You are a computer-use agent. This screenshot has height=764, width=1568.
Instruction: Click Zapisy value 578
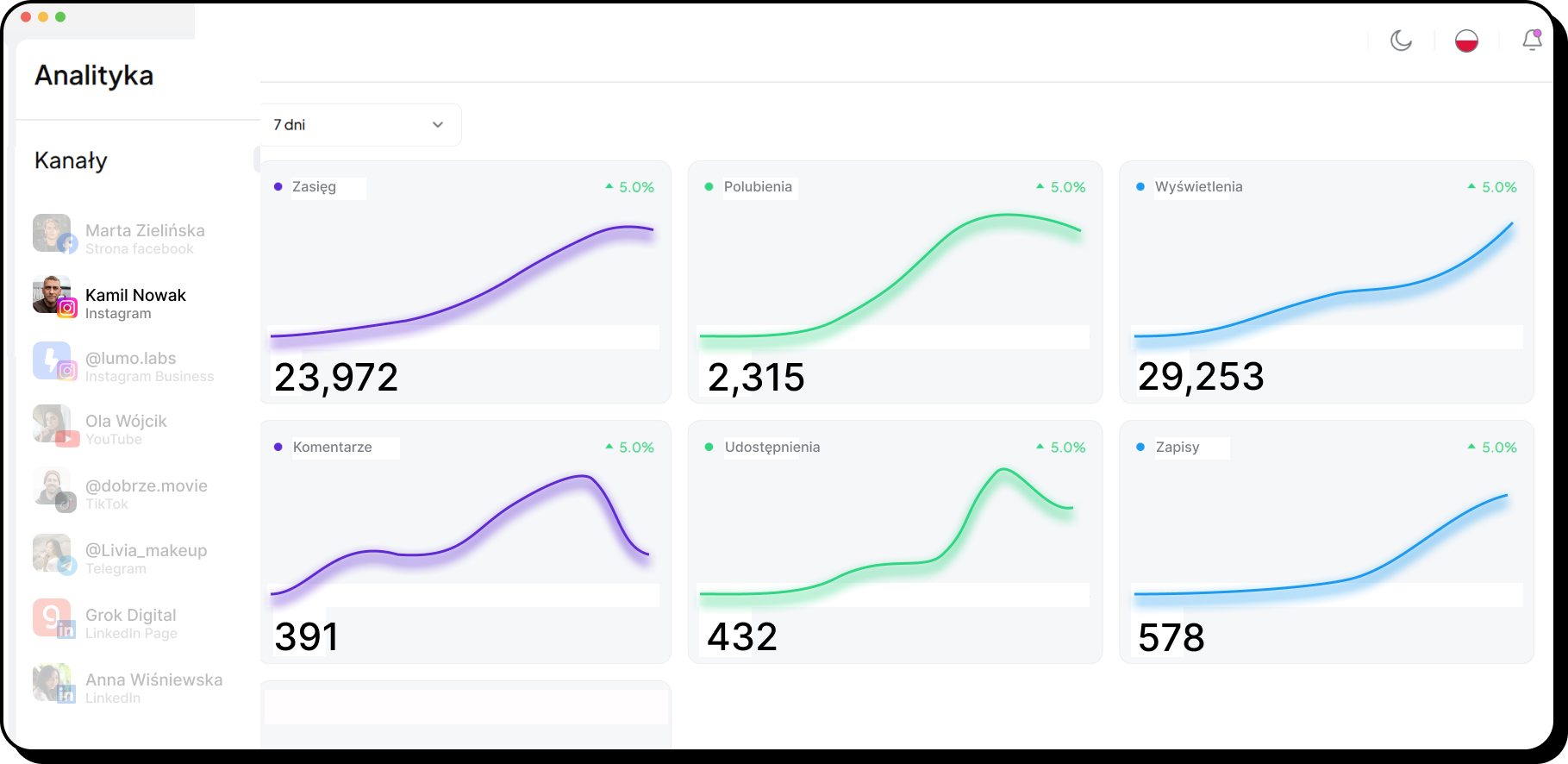pyautogui.click(x=1171, y=638)
